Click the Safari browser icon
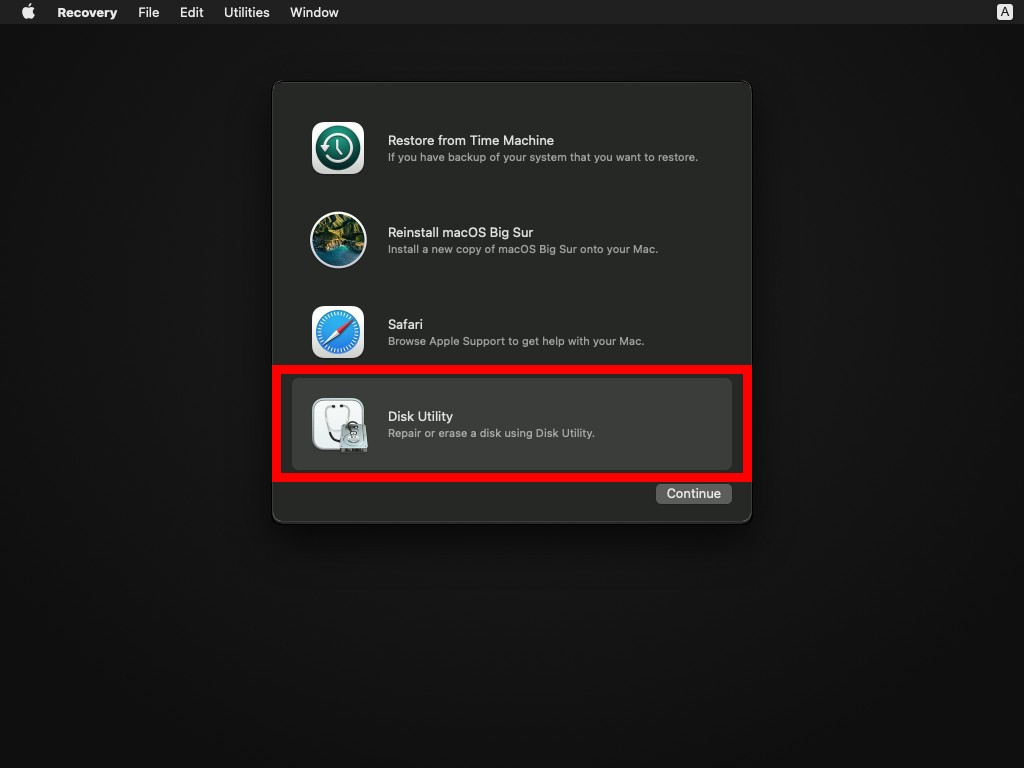Image resolution: width=1024 pixels, height=768 pixels. (x=338, y=332)
